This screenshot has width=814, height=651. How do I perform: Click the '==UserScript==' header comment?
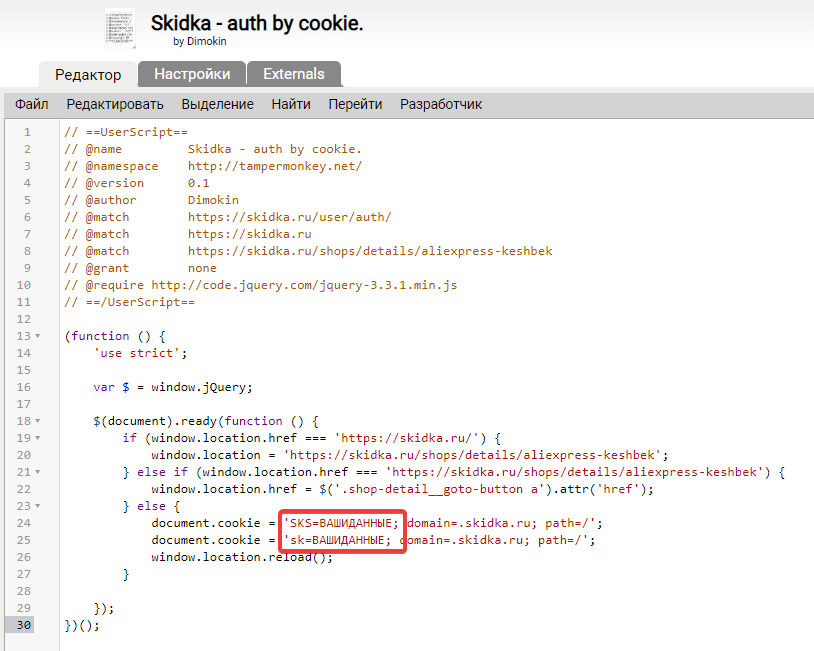point(137,132)
